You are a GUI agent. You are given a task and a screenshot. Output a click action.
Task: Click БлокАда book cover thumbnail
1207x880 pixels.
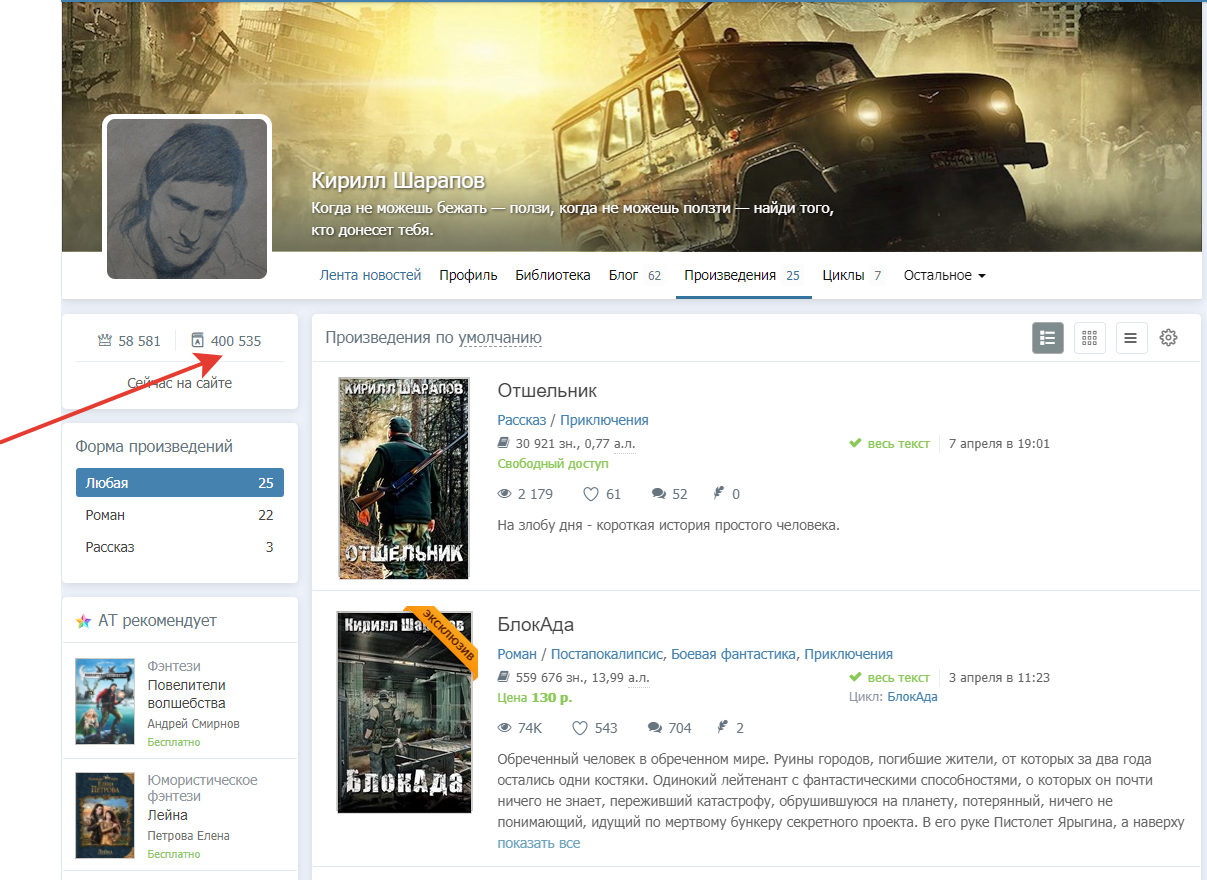click(404, 713)
